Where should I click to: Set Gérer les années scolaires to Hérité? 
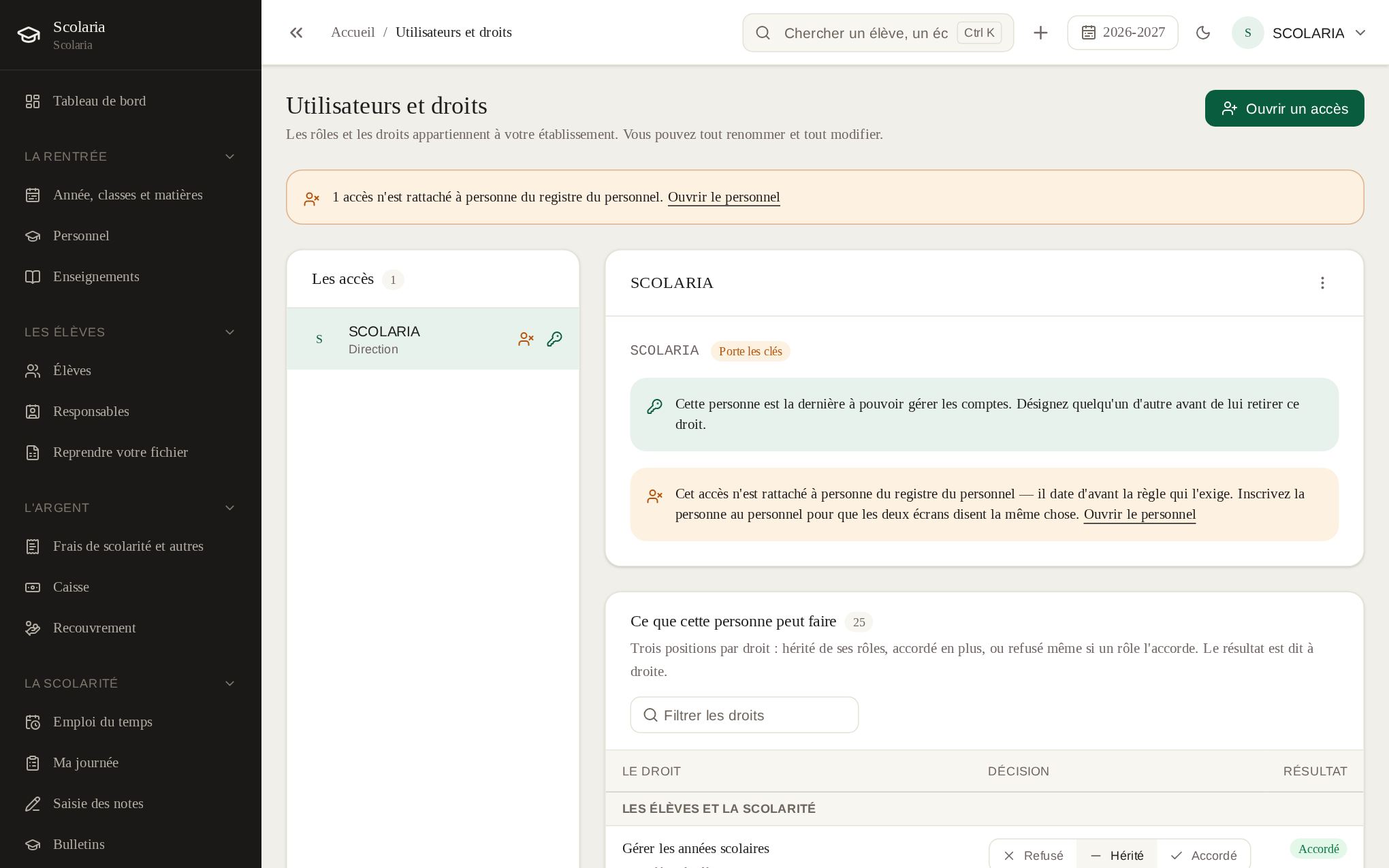[1117, 855]
